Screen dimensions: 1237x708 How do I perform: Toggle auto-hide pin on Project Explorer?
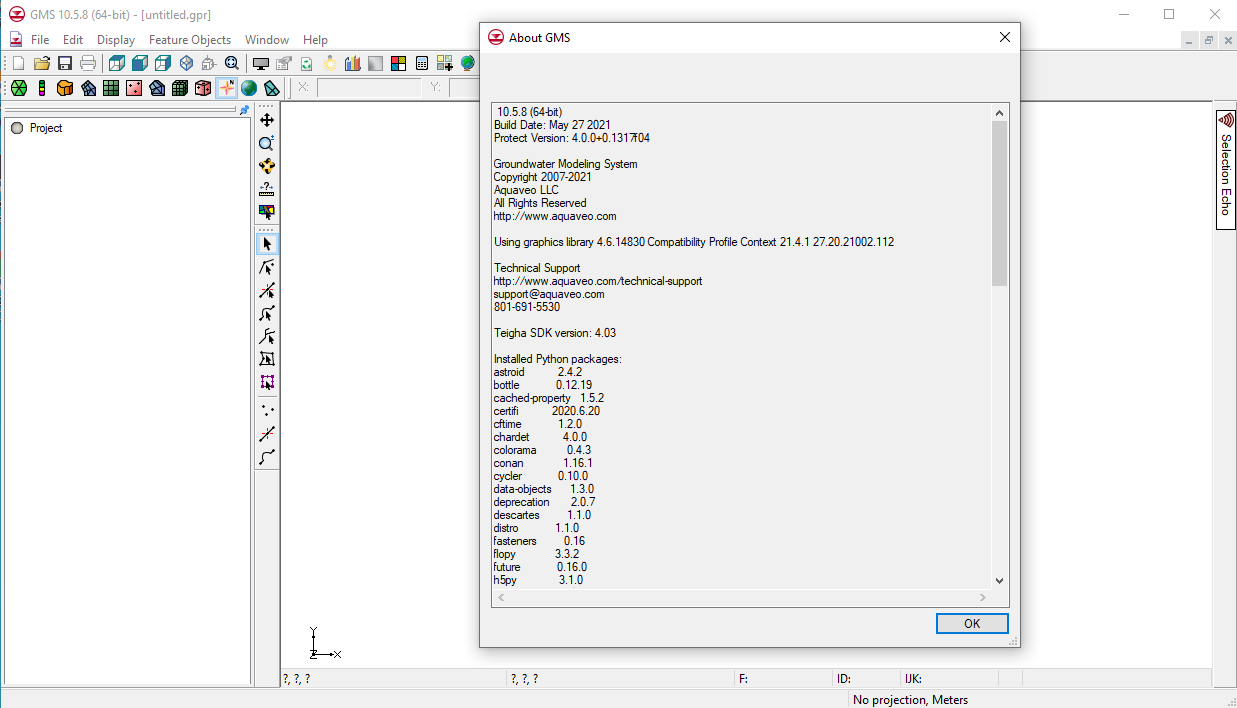[x=244, y=110]
